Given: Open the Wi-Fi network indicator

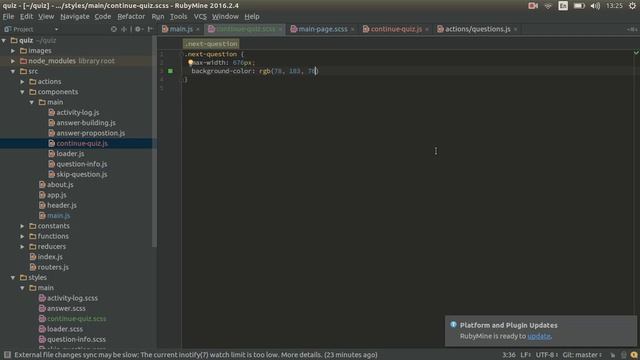Looking at the screenshot, I should point(548,6).
